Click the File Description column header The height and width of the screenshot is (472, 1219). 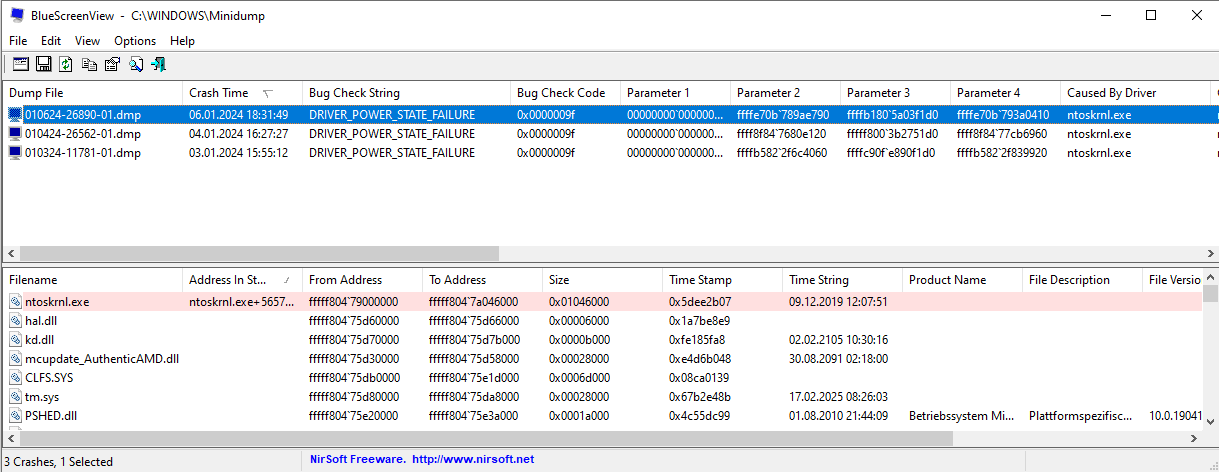[x=1083, y=280]
